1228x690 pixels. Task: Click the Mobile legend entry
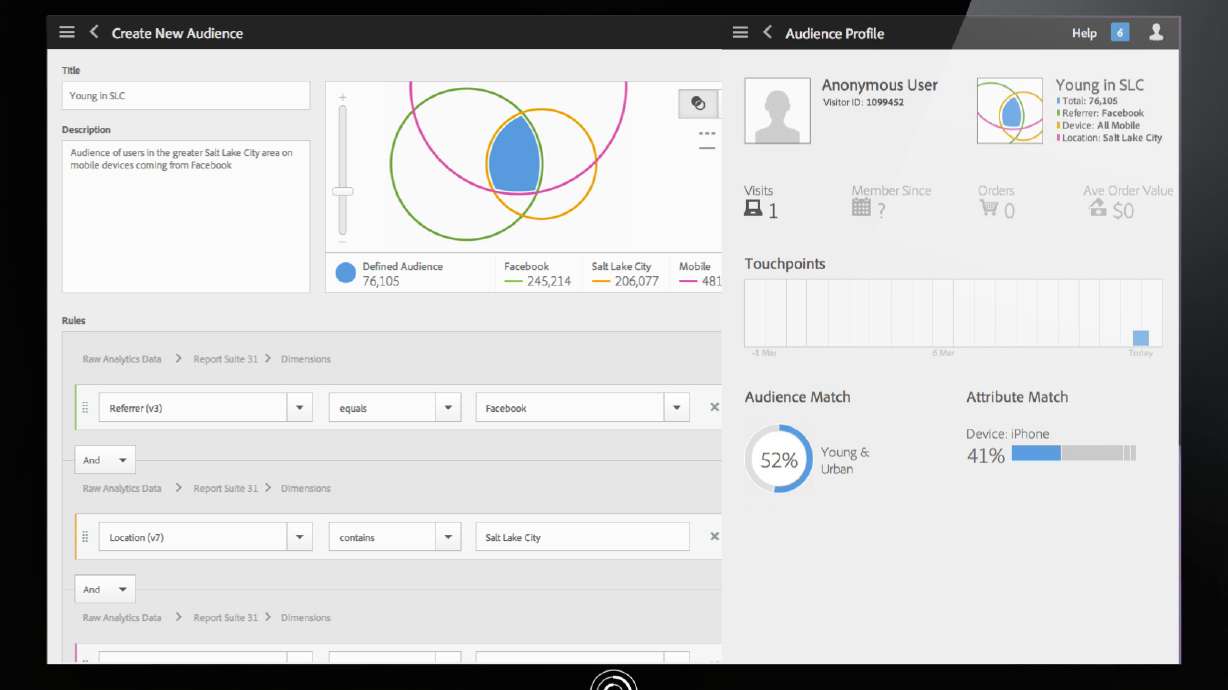(x=700, y=274)
